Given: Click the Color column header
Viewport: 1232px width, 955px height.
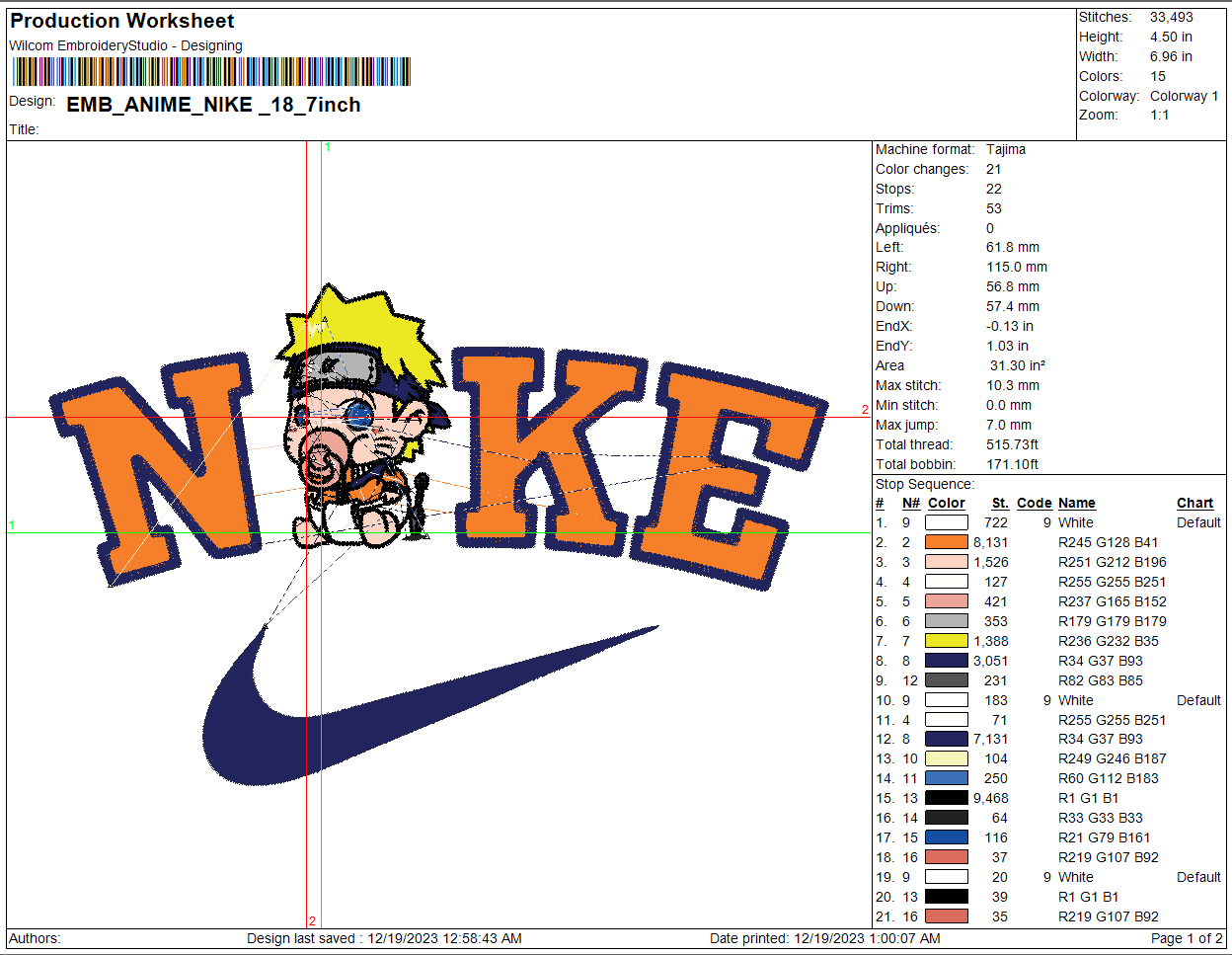Looking at the screenshot, I should pos(946,503).
